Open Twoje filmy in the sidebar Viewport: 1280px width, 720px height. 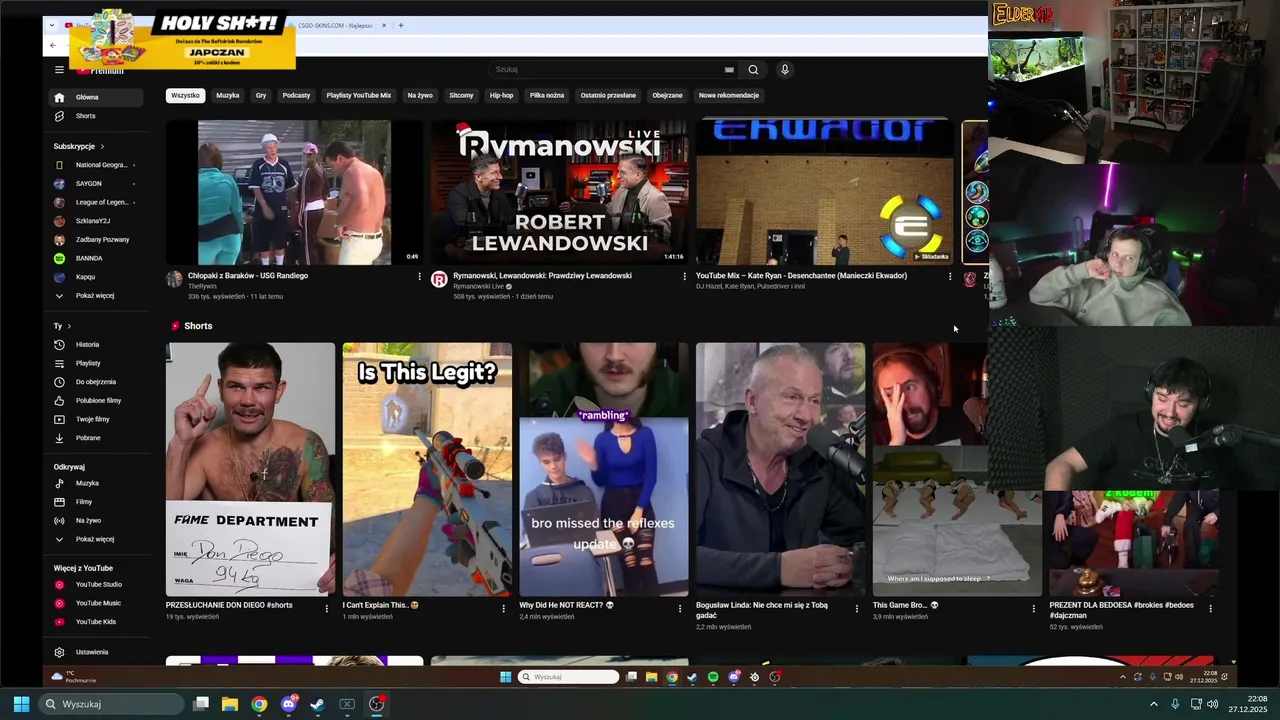(97, 419)
